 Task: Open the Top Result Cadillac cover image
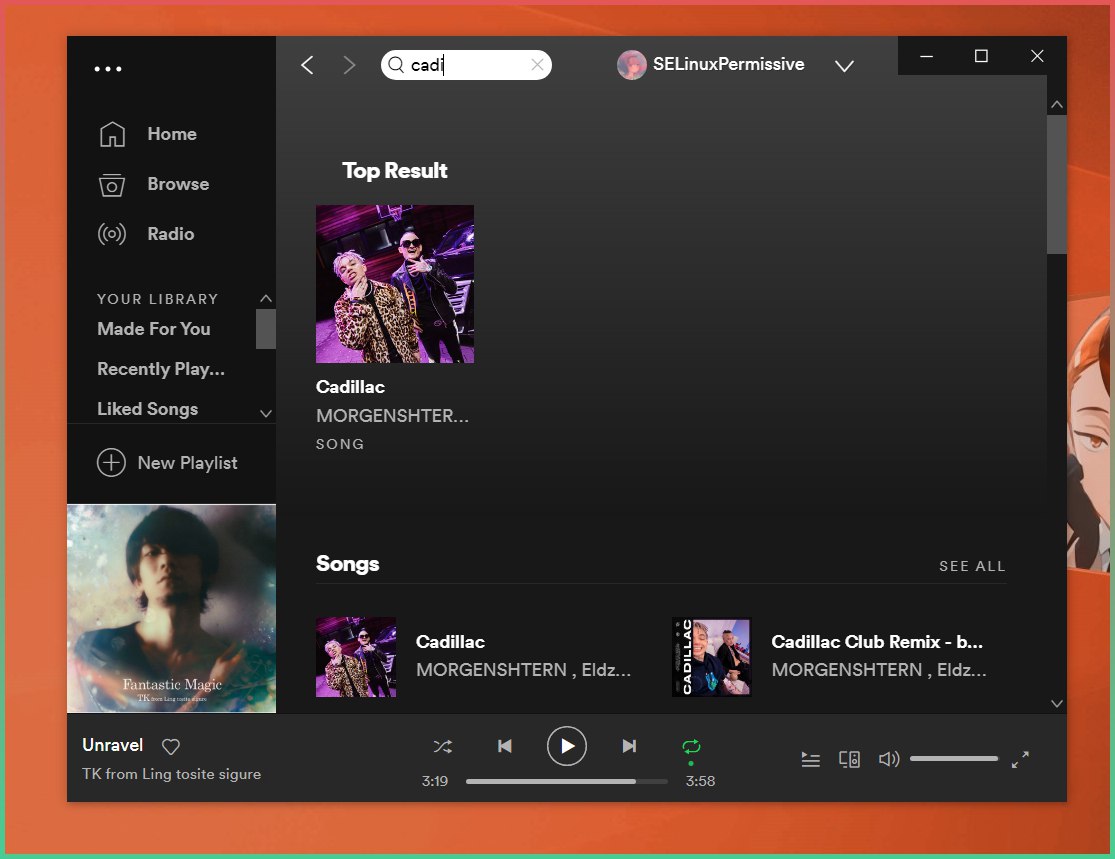pyautogui.click(x=395, y=284)
